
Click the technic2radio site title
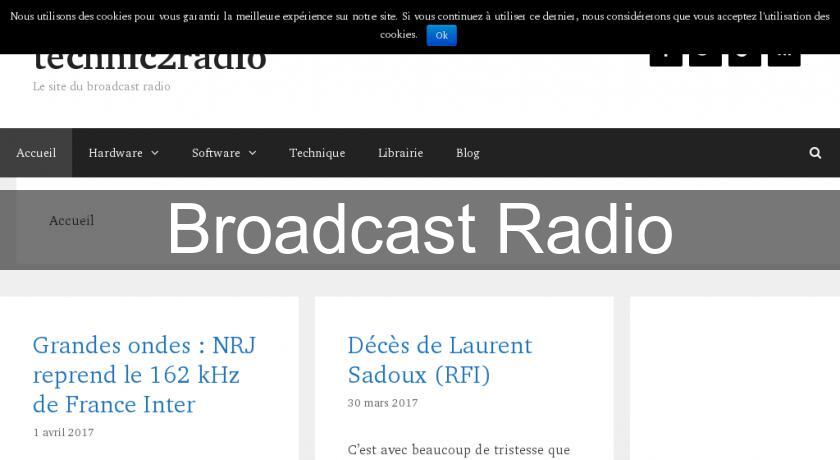[149, 62]
